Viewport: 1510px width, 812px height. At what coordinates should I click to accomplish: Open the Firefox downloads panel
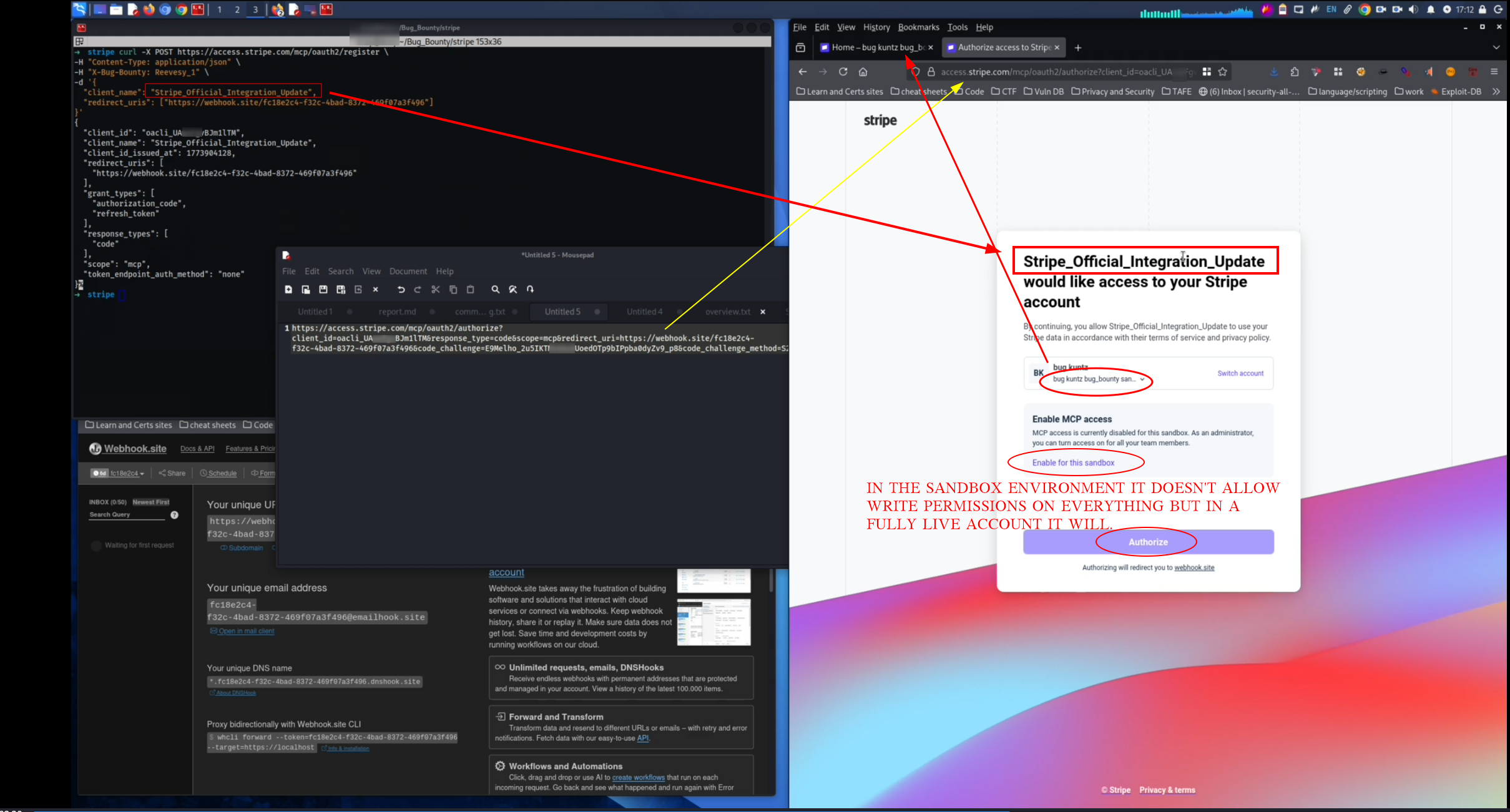tap(1274, 72)
